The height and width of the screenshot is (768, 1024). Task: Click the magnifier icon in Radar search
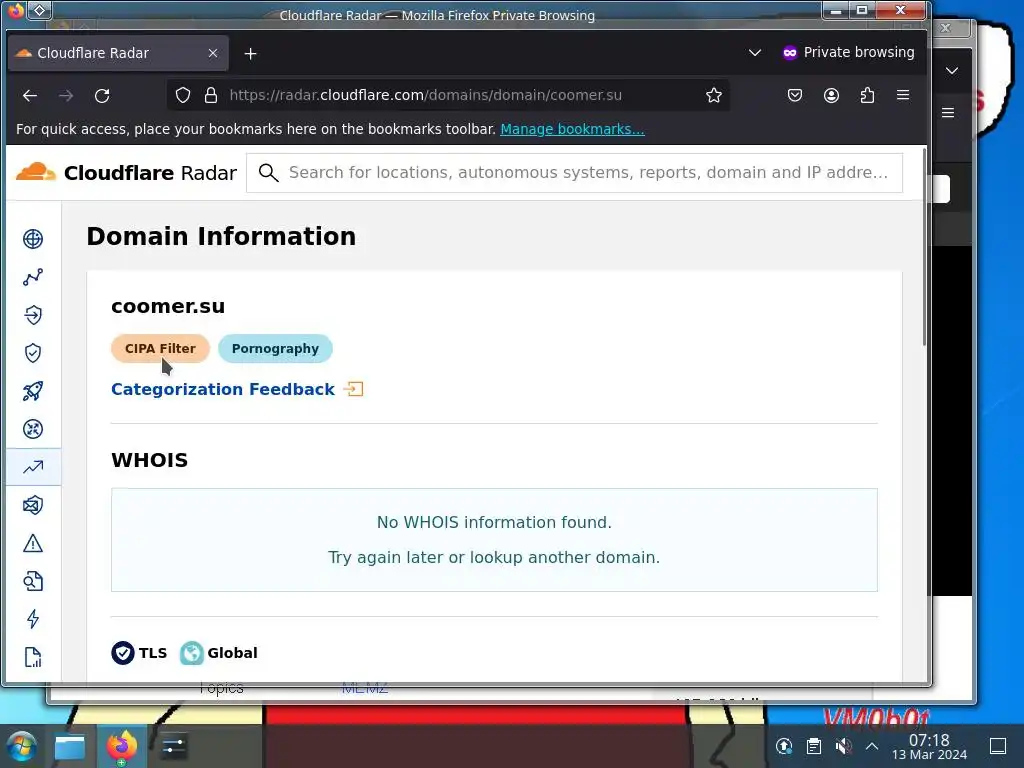[268, 172]
